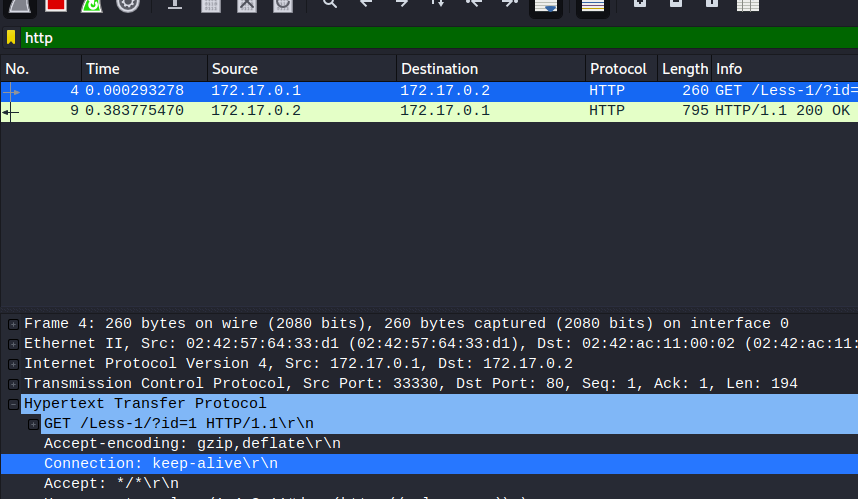
Task: Start a new capture with the shark fin icon
Action: coord(20,5)
